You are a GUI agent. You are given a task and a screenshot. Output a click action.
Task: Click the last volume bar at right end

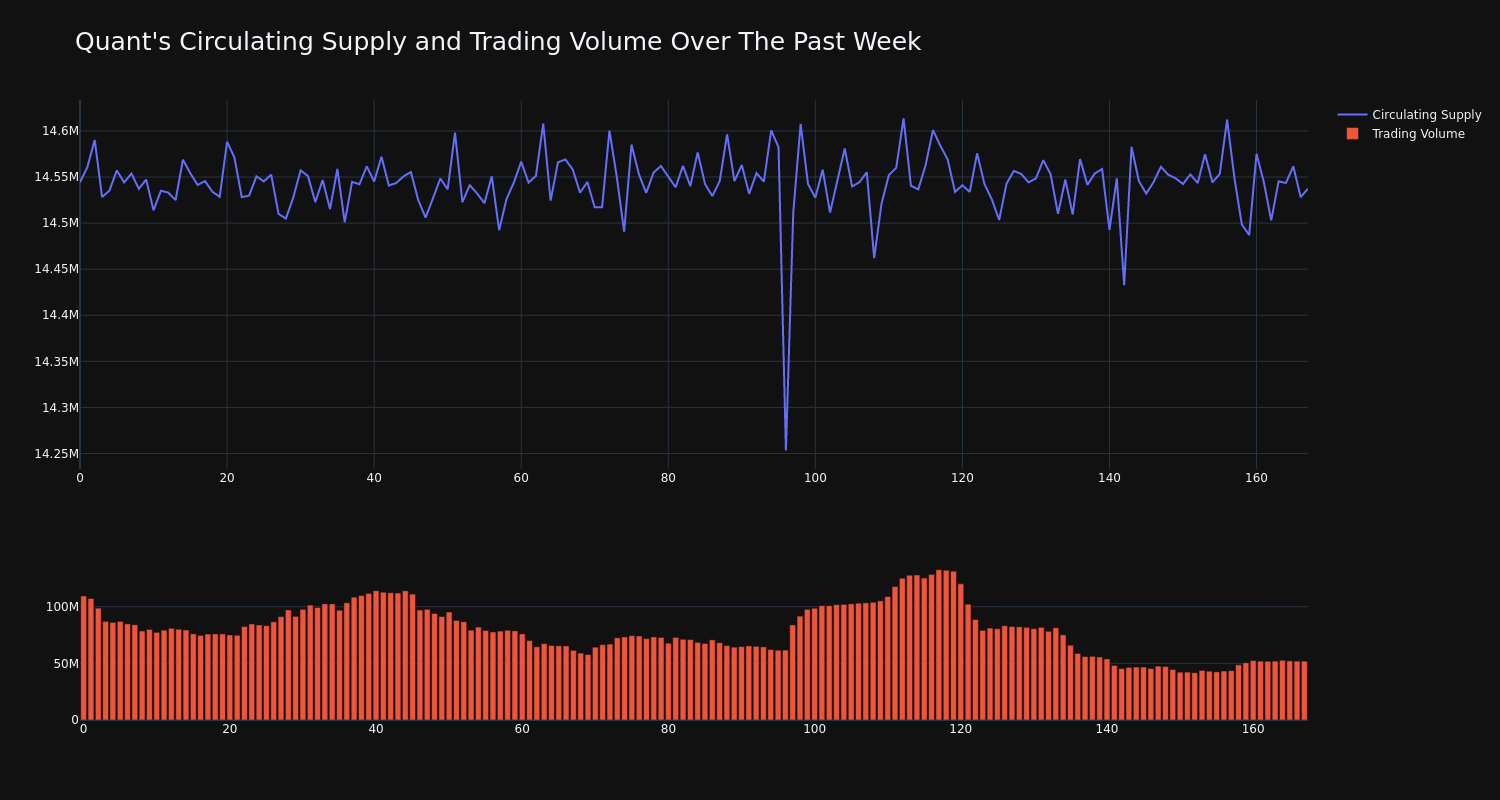[1304, 690]
